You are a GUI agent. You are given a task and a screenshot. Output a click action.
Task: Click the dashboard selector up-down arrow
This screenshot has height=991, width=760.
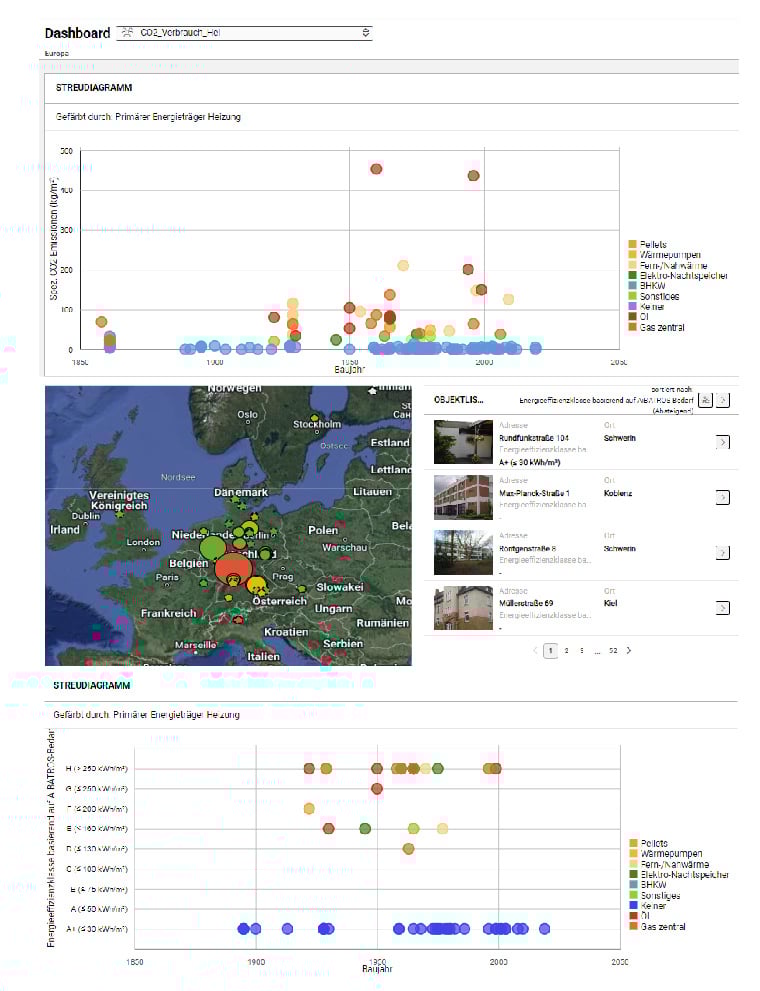[366, 32]
